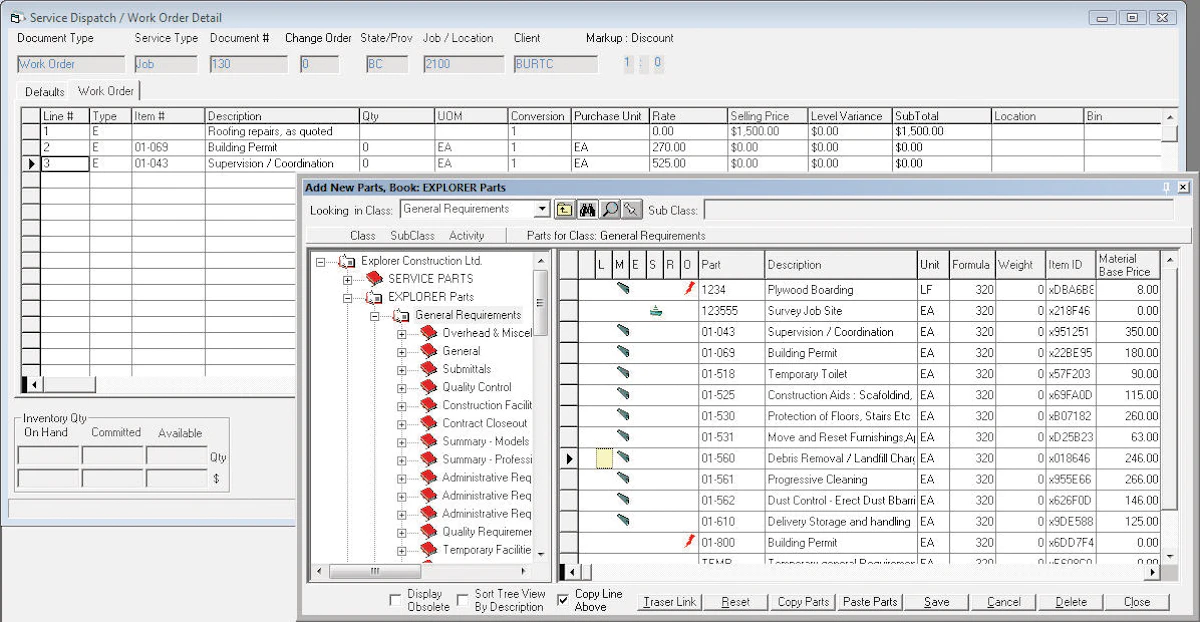Click the Building Permit description on line 2
Image resolution: width=1200 pixels, height=622 pixels.
pyautogui.click(x=281, y=147)
